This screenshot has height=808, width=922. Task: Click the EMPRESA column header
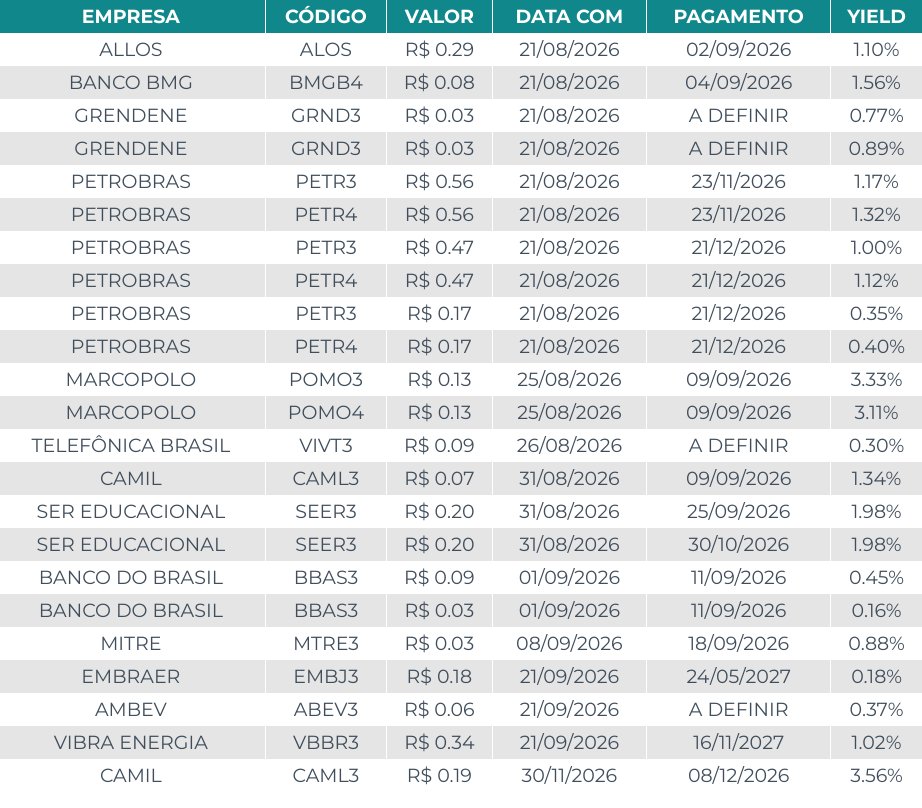(x=131, y=16)
